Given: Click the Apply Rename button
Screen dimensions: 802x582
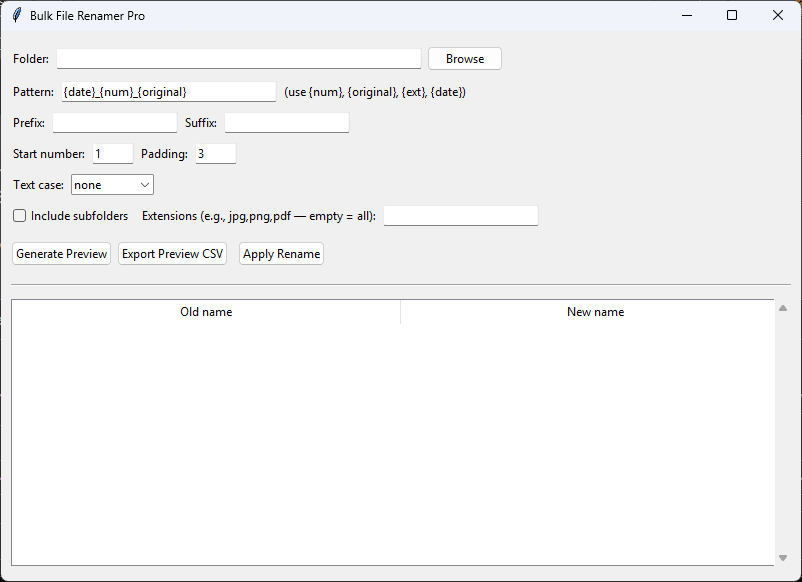Looking at the screenshot, I should [x=281, y=253].
